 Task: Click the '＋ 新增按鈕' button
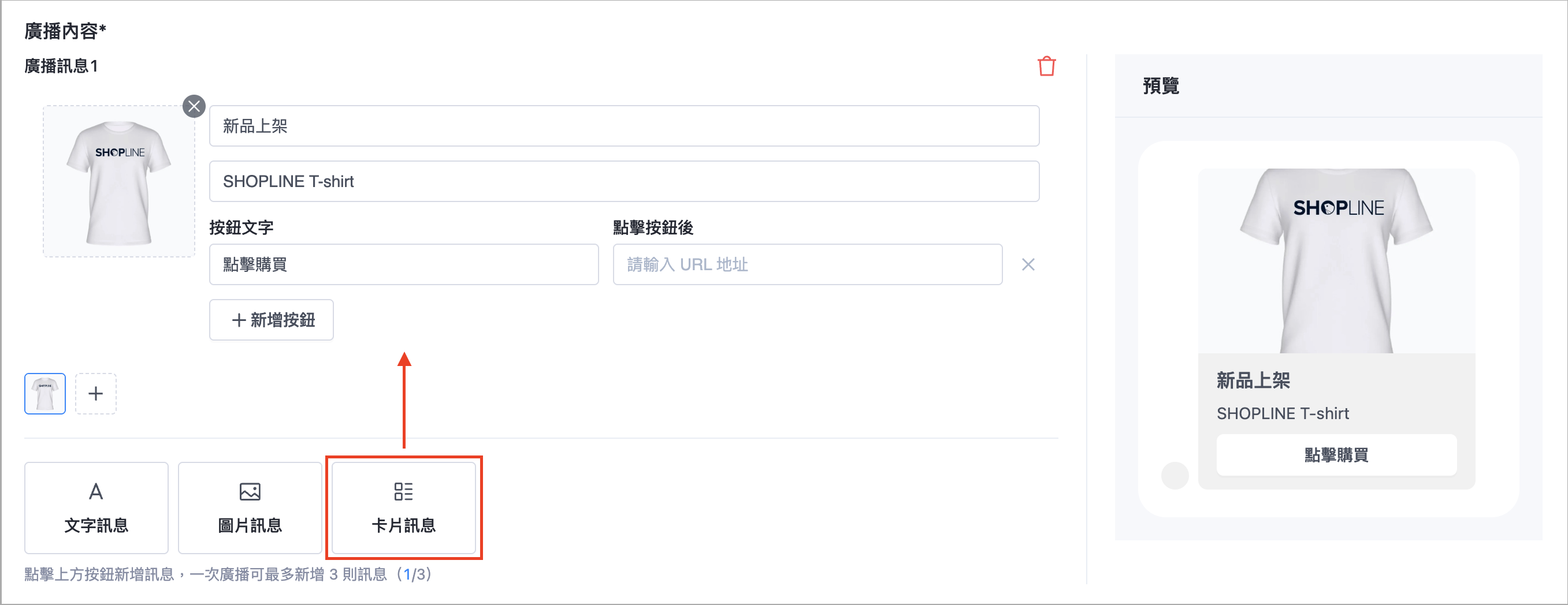coord(272,320)
